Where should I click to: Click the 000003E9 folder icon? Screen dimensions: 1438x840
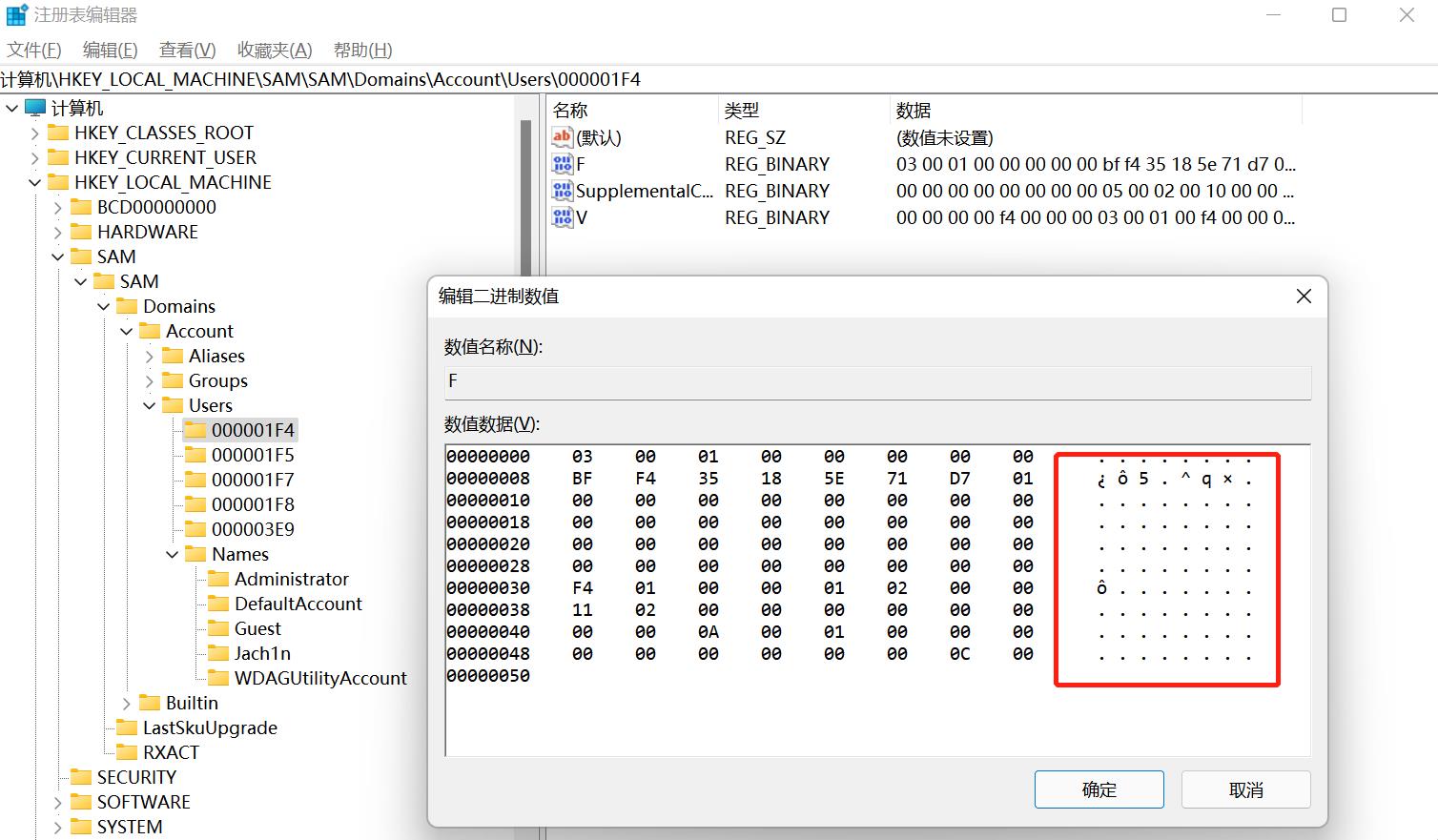tap(195, 529)
